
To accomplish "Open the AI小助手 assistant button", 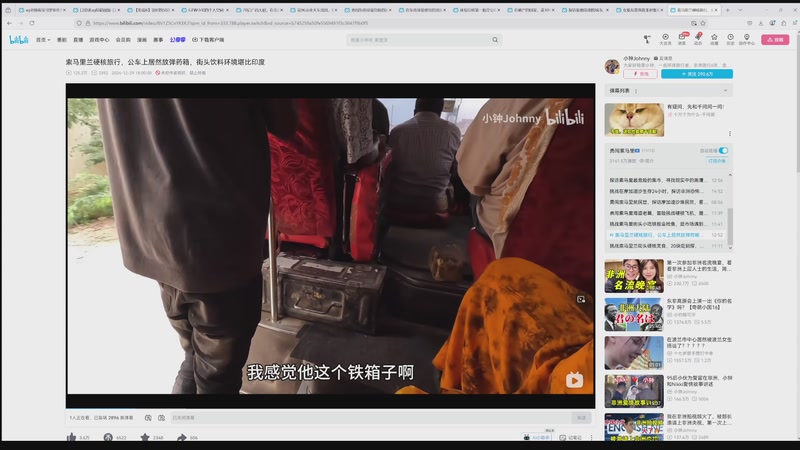I will click(537, 437).
